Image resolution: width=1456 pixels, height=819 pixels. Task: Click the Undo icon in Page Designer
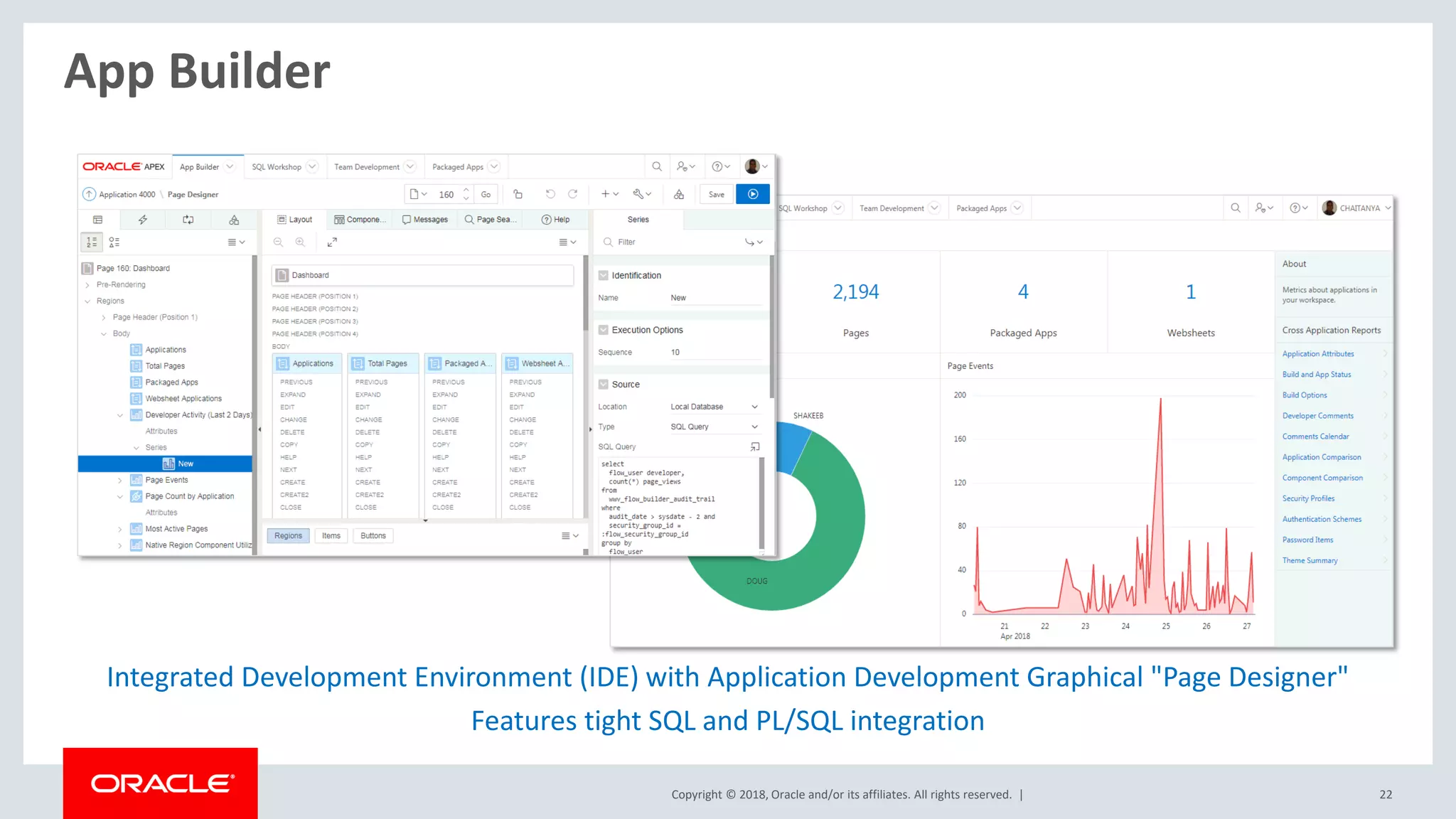click(550, 194)
